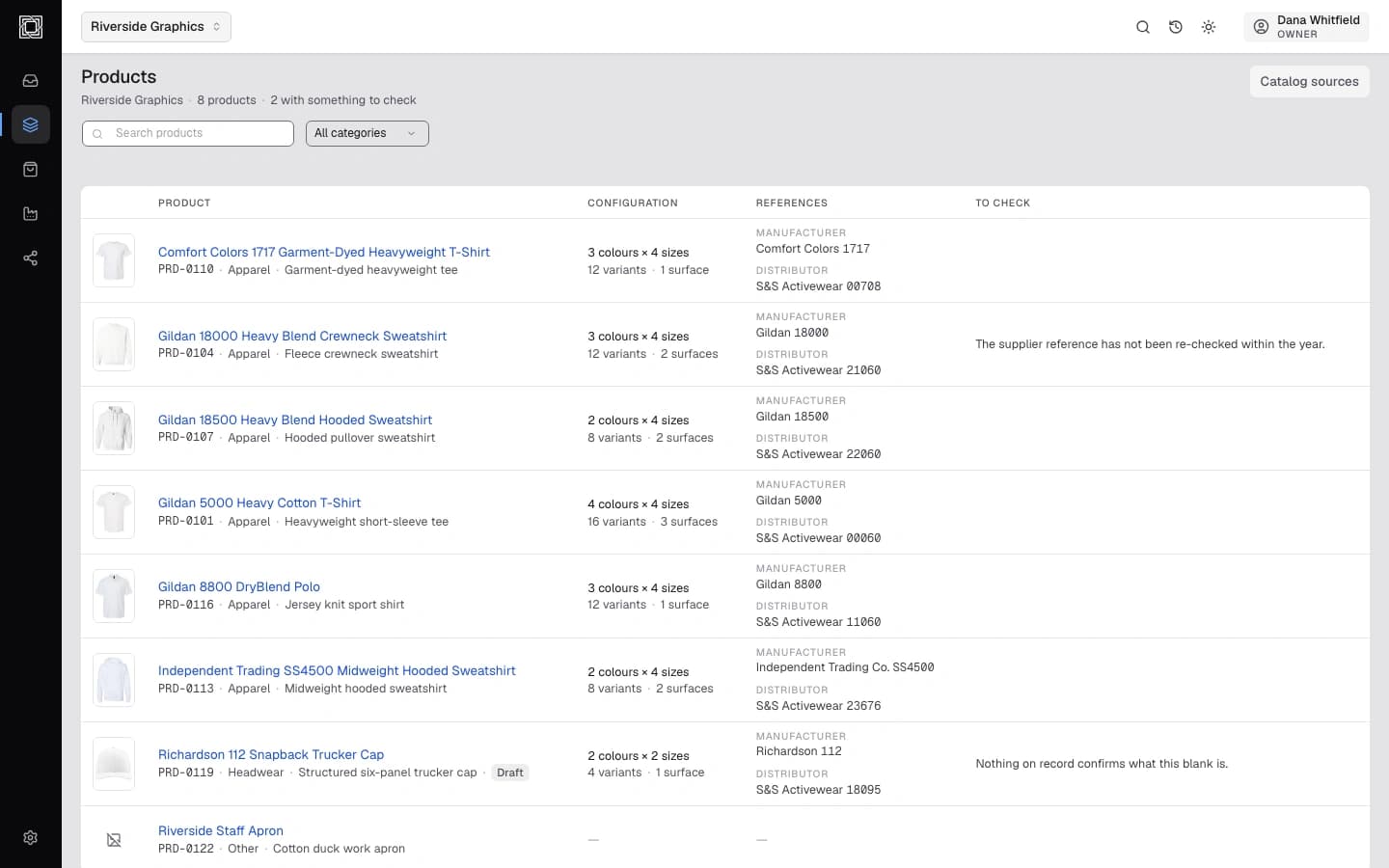Click the PRODUCT column header

click(184, 203)
